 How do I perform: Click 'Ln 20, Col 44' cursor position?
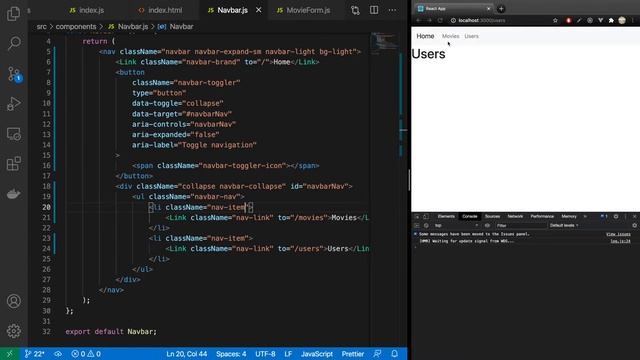[187, 354]
